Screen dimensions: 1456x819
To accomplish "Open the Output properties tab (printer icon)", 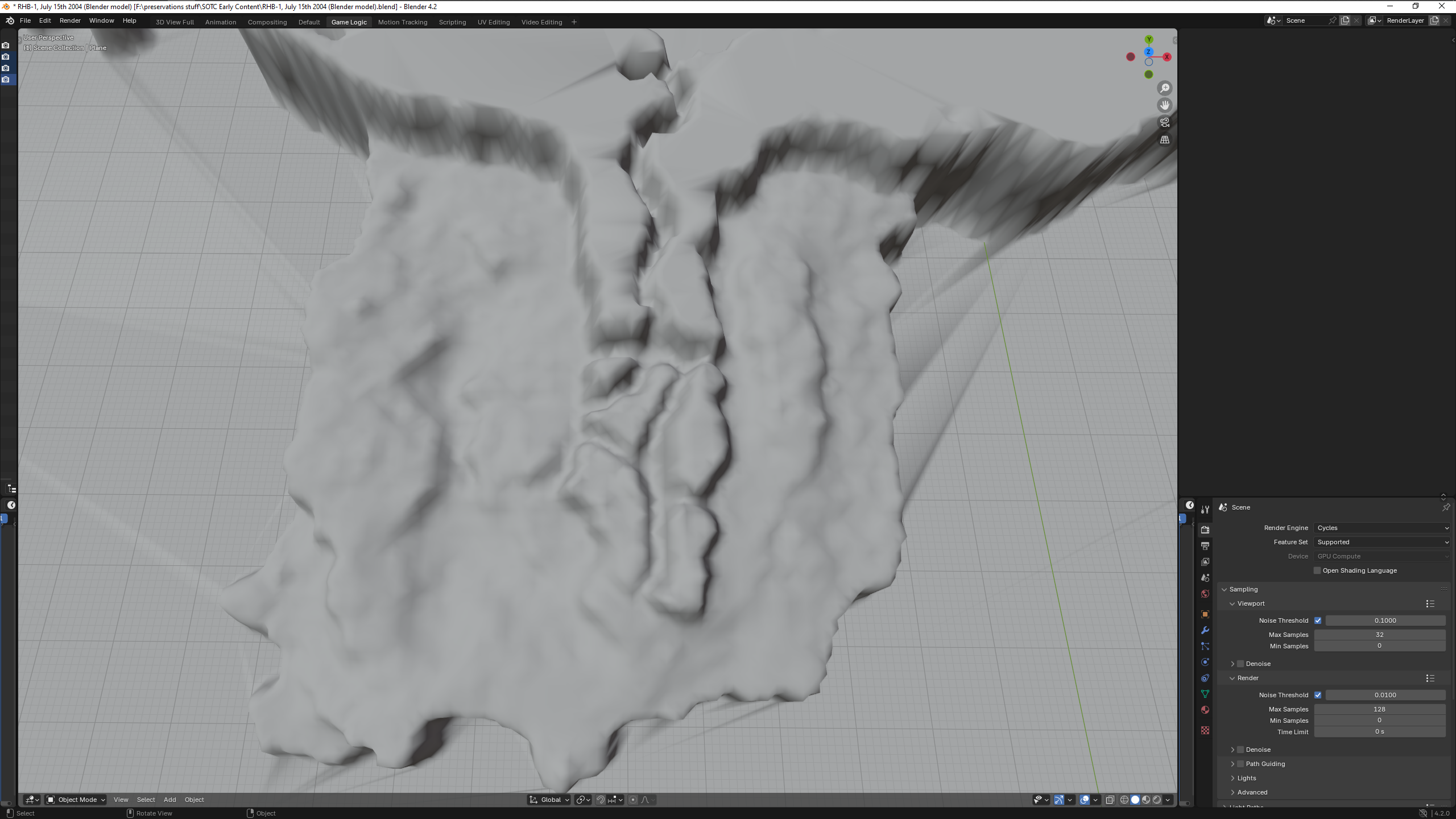I will 1205,545.
